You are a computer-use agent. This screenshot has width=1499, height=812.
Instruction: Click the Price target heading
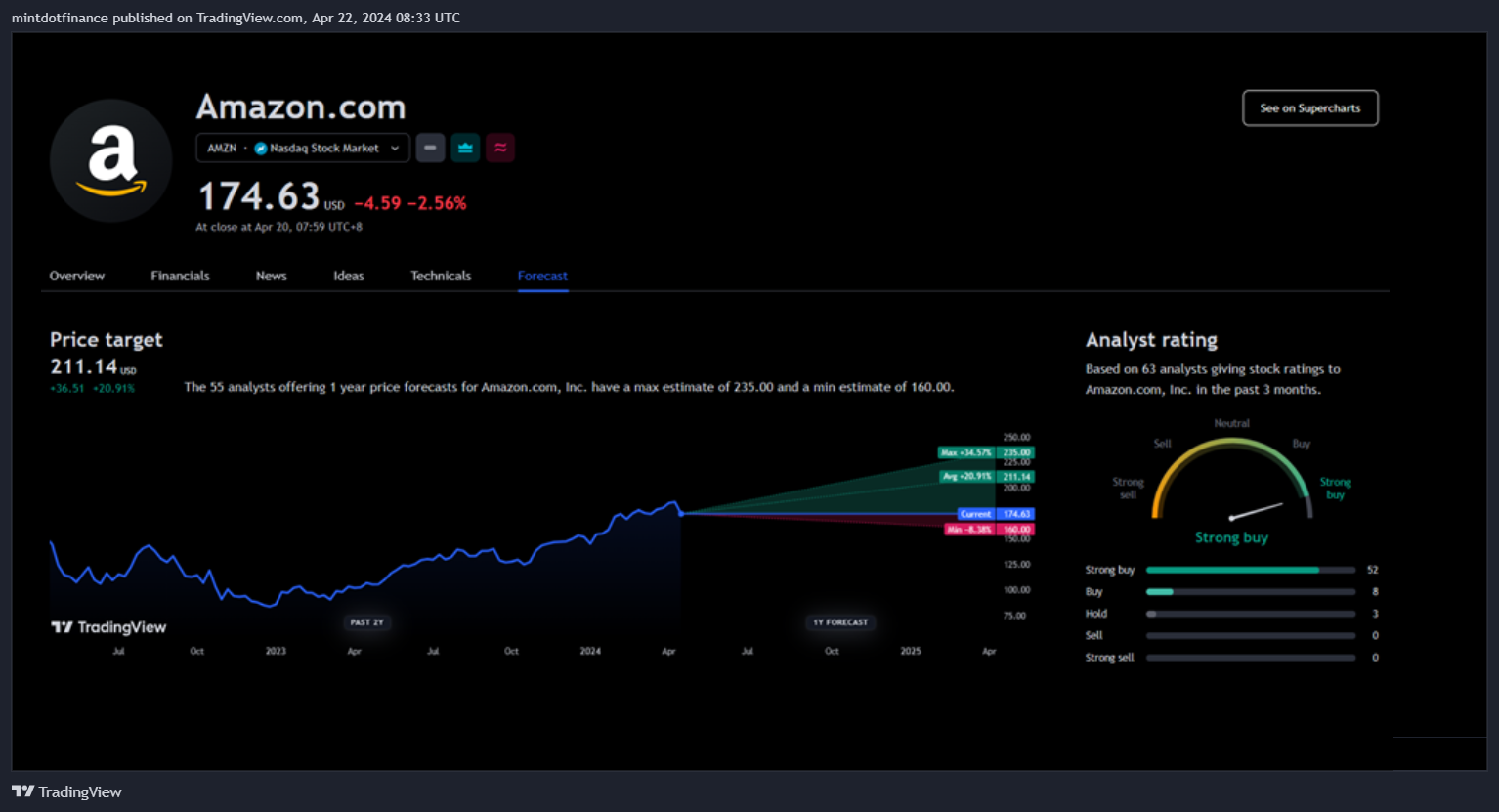point(107,340)
